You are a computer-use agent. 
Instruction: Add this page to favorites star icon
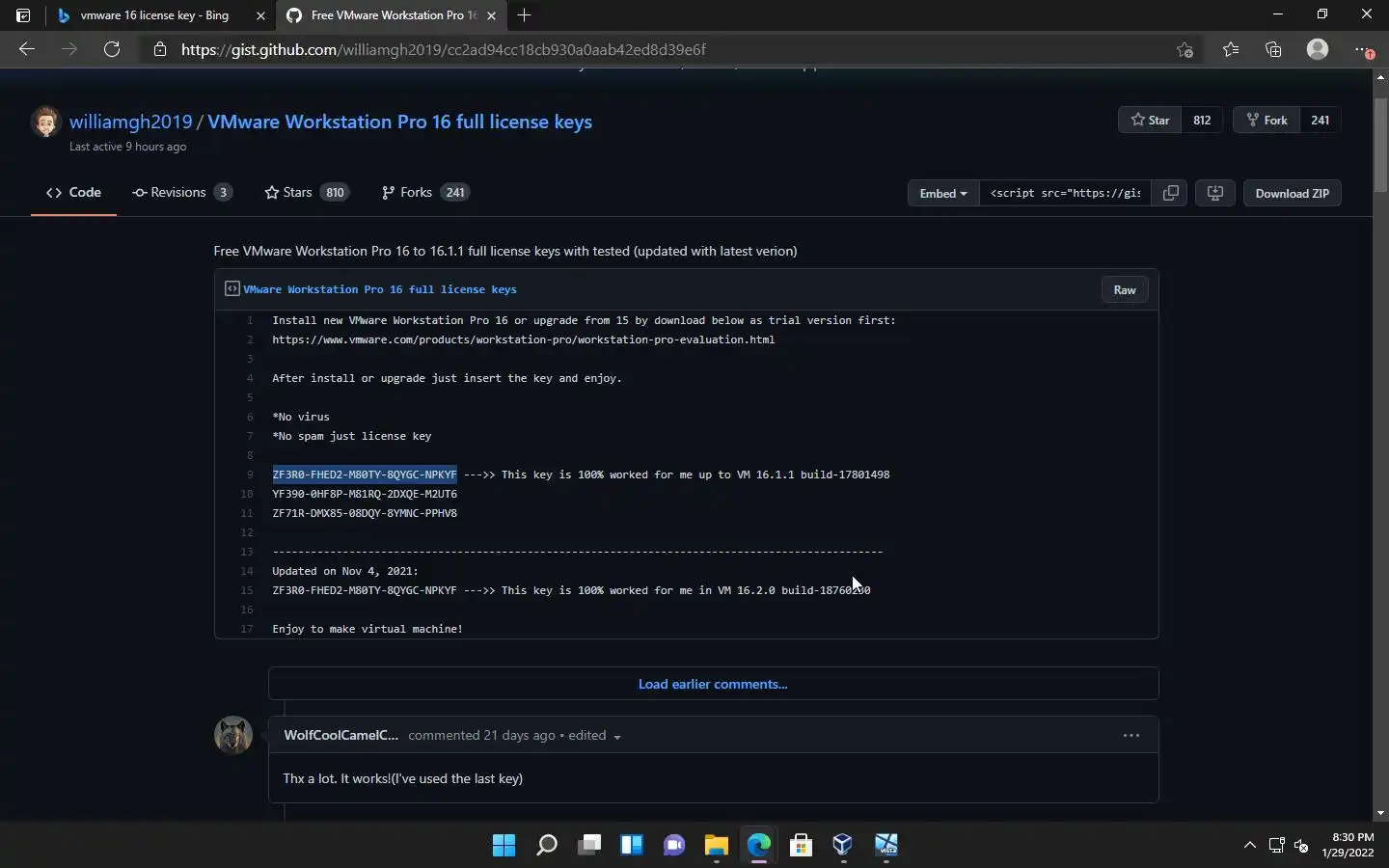click(1185, 49)
